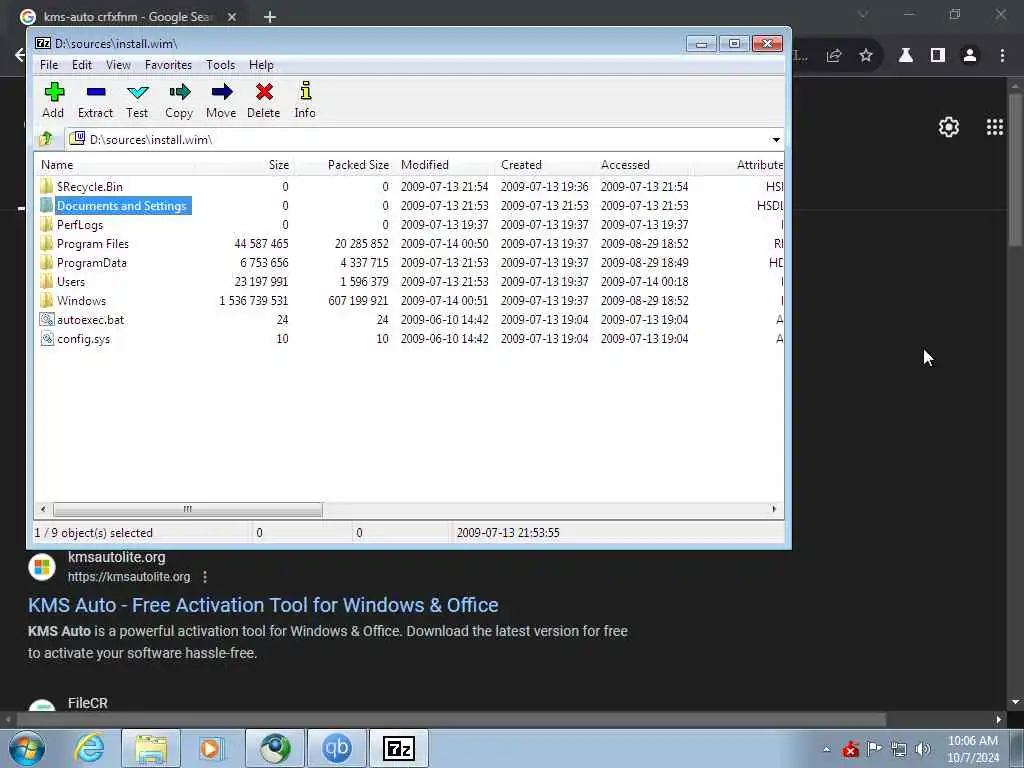Screen dimensions: 1024x768
Task: Sort by Accessed column header
Action: coord(645,165)
